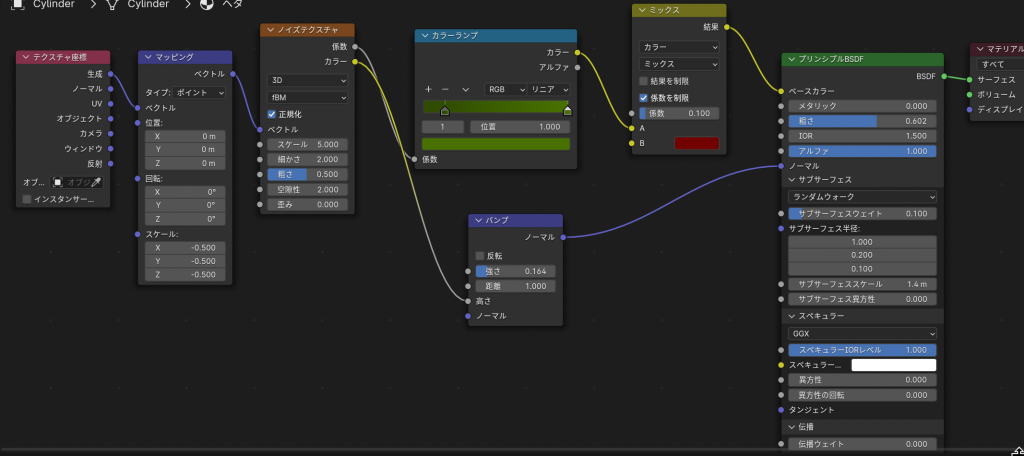
Task: Remove a color stop with the minus icon
Action: pos(446,89)
